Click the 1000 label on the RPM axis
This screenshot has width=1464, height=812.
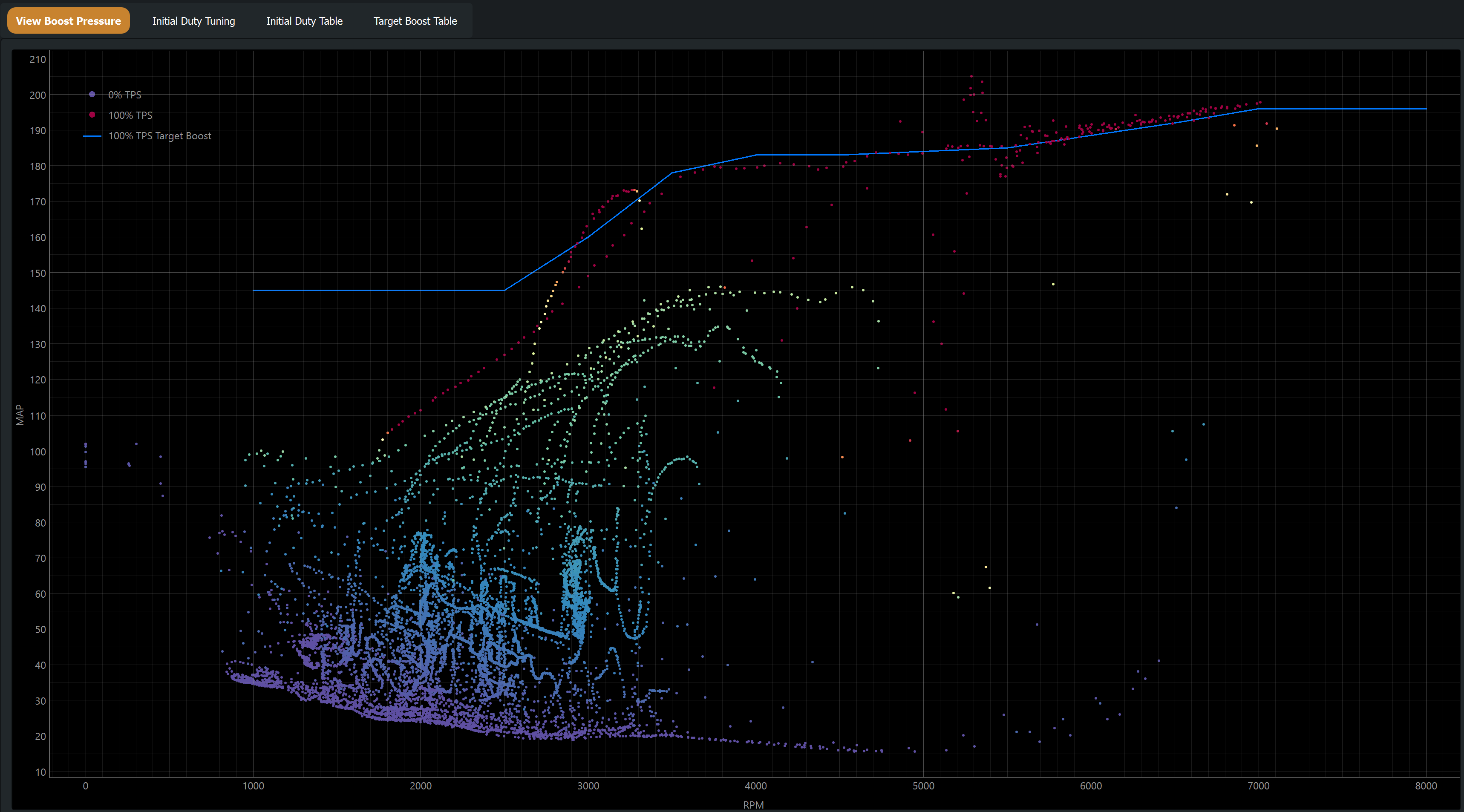point(253,786)
